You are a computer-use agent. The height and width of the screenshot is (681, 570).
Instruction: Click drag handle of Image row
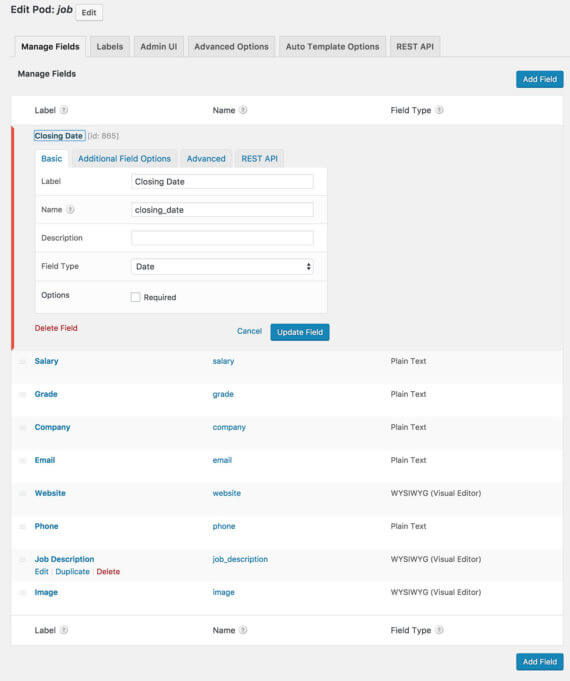pyautogui.click(x=23, y=592)
